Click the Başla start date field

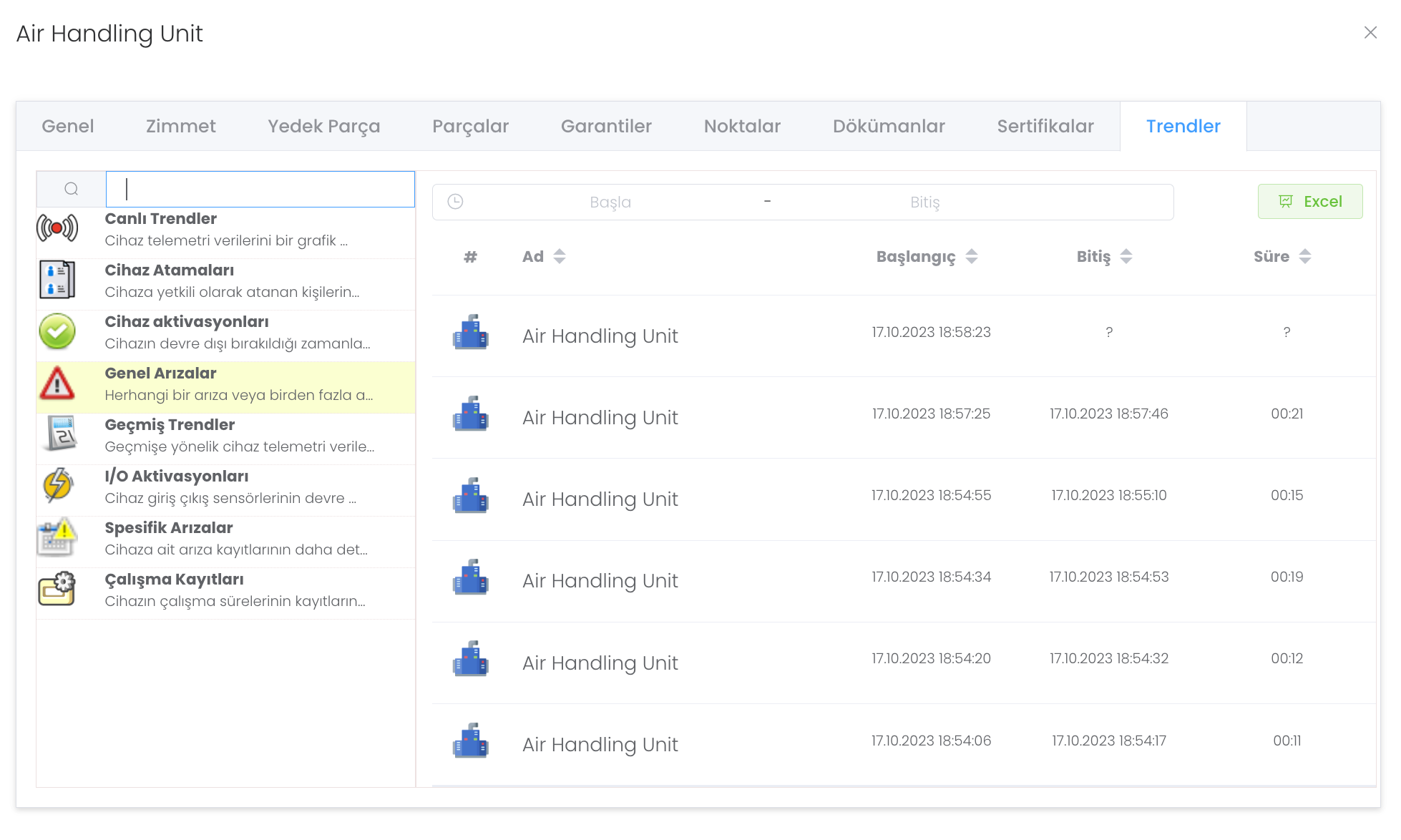[x=610, y=202]
